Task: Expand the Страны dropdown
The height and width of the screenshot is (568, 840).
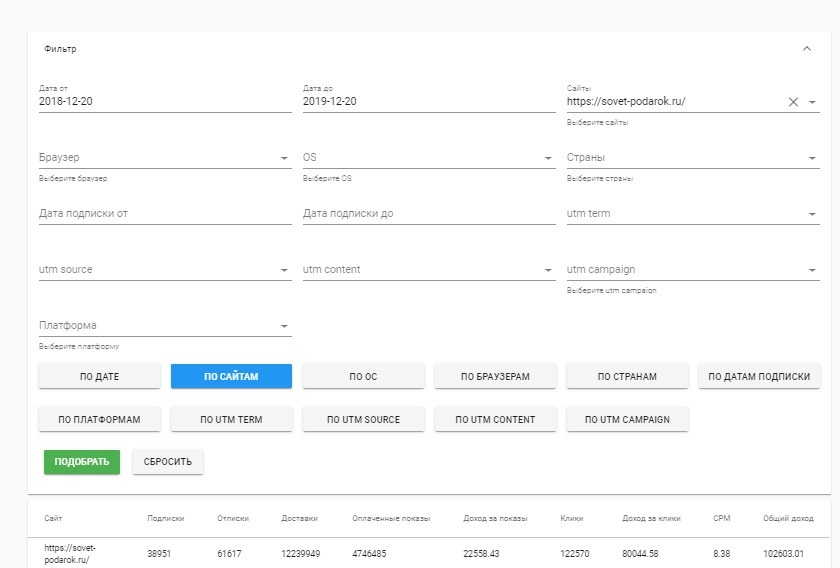Action: click(x=812, y=158)
